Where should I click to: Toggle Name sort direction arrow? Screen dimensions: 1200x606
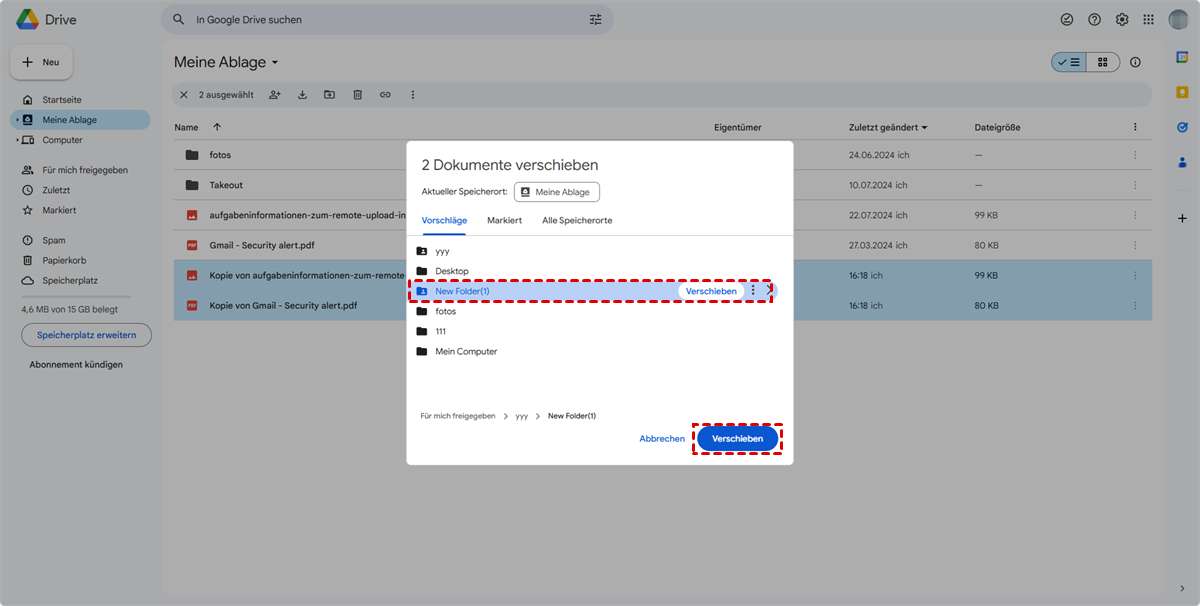point(217,127)
